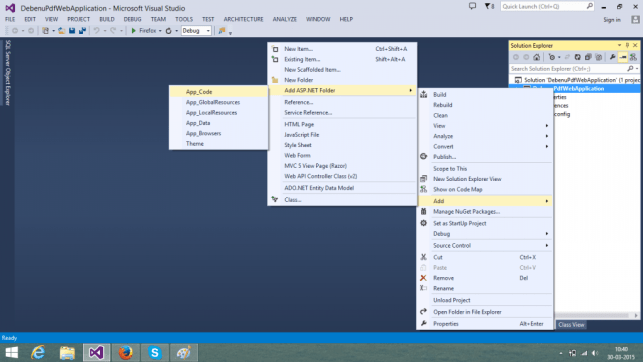The image size is (643, 362).
Task: Open the Solution Explorer window options dropdown
Action: (620, 45)
